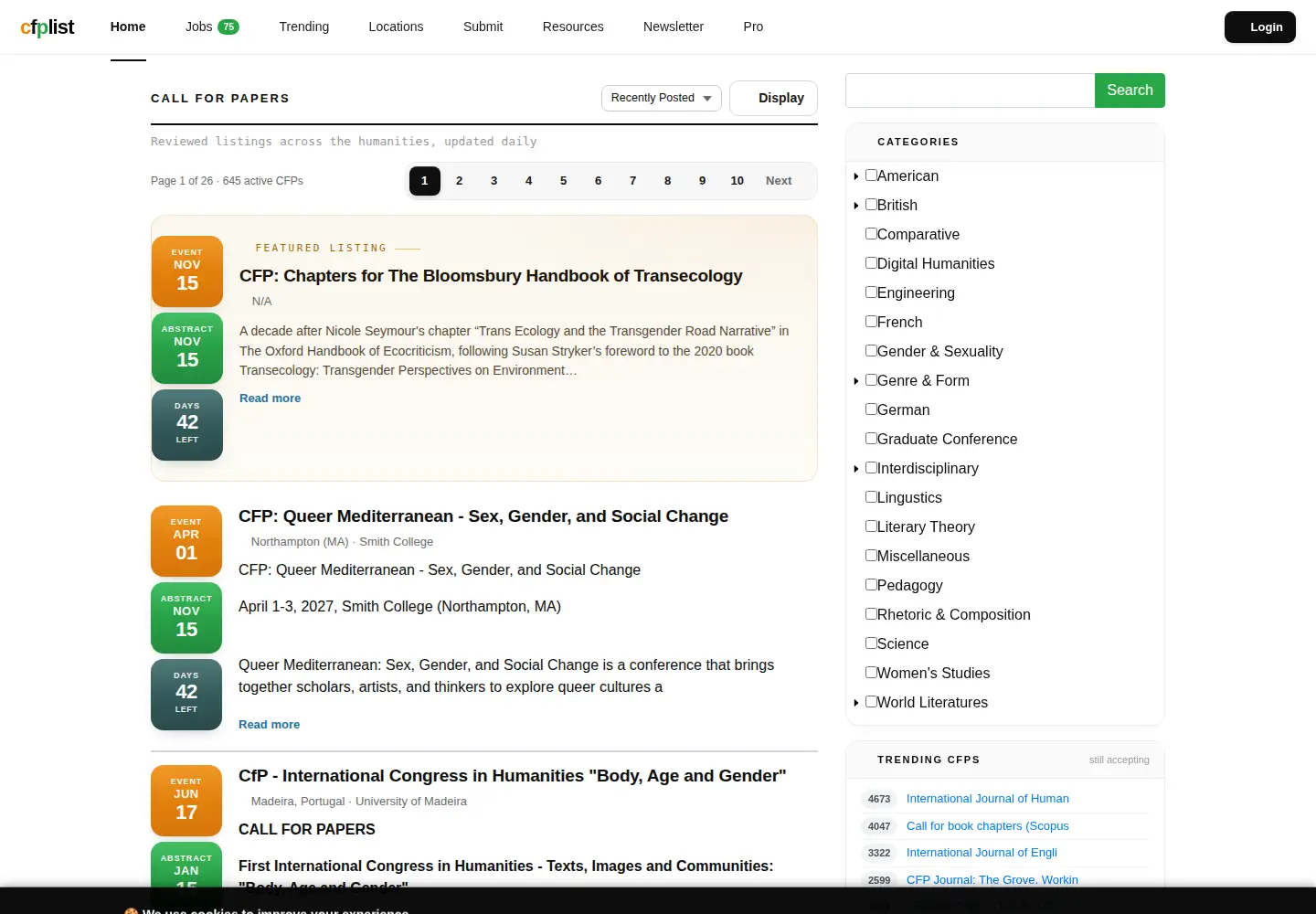Focus the search input field
The width and height of the screenshot is (1316, 914).
click(970, 90)
